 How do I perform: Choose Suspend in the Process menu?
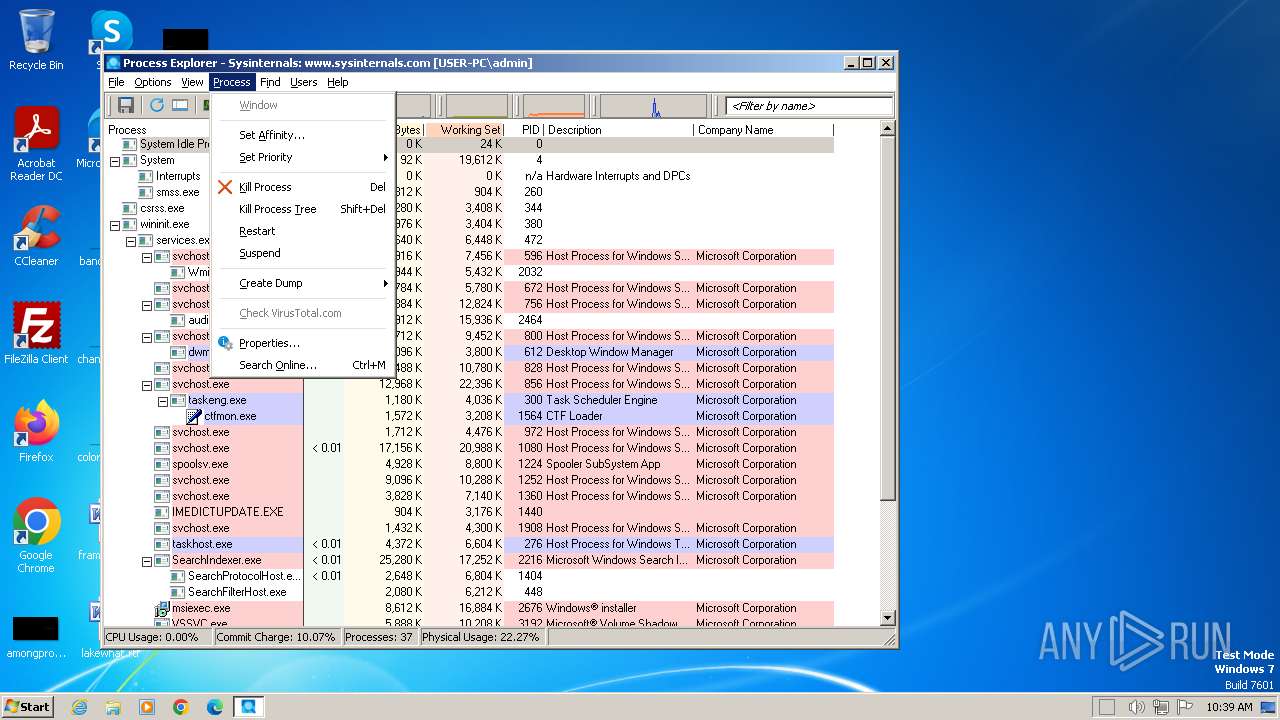303,253
